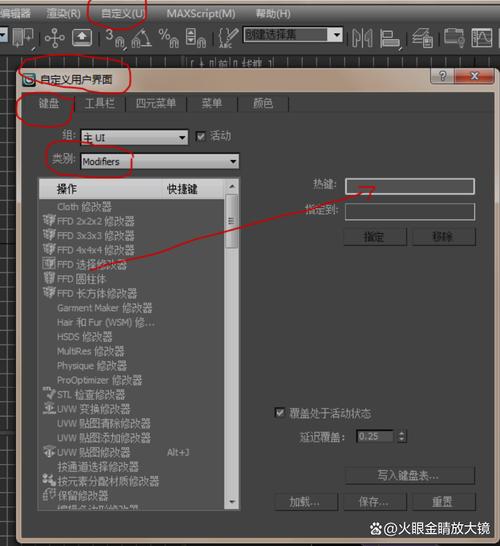
Task: Toggle the Angle Snap icon
Action: click(x=141, y=38)
